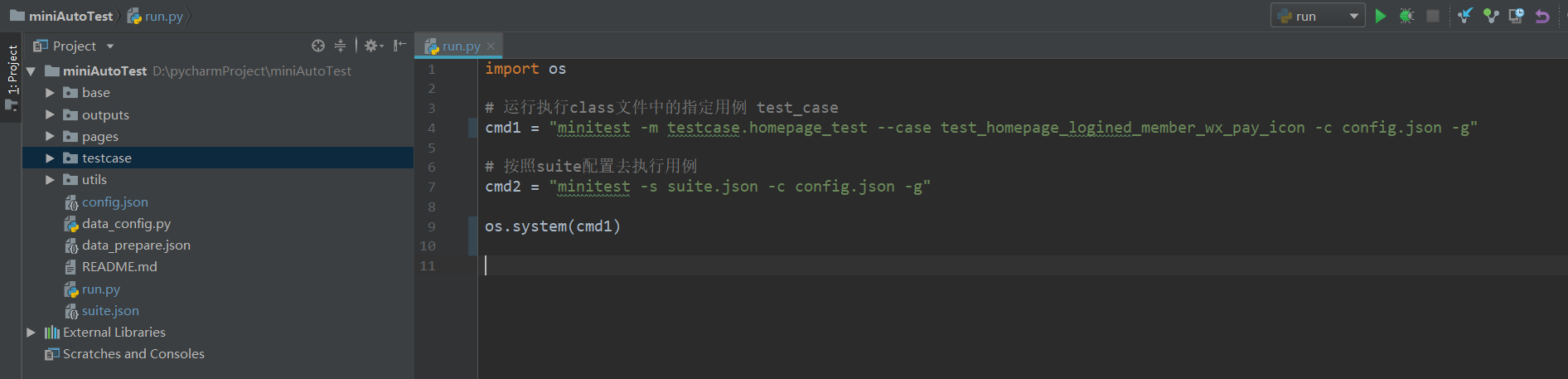Expand the testcase folder
The height and width of the screenshot is (379, 1568).
[x=50, y=158]
